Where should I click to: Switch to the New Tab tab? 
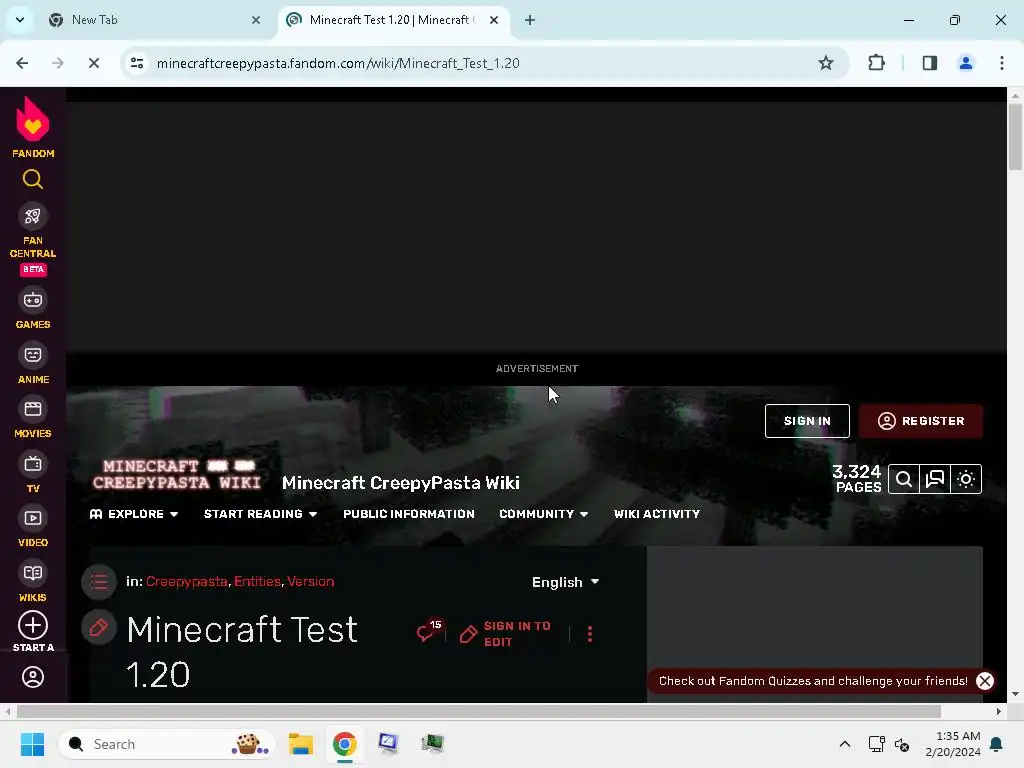tap(153, 20)
